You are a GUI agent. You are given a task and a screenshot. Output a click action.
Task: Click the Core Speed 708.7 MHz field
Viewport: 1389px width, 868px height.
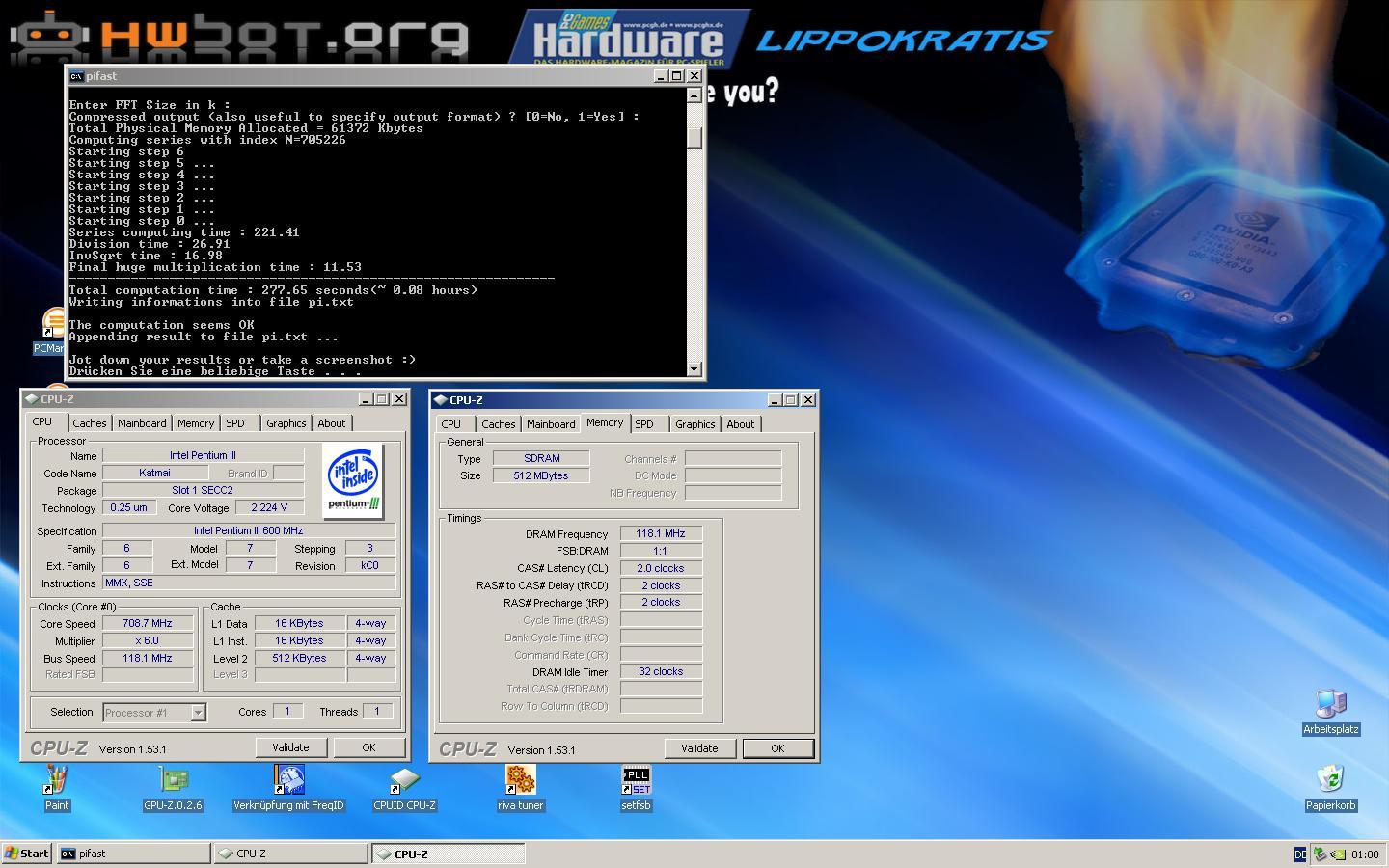(147, 624)
